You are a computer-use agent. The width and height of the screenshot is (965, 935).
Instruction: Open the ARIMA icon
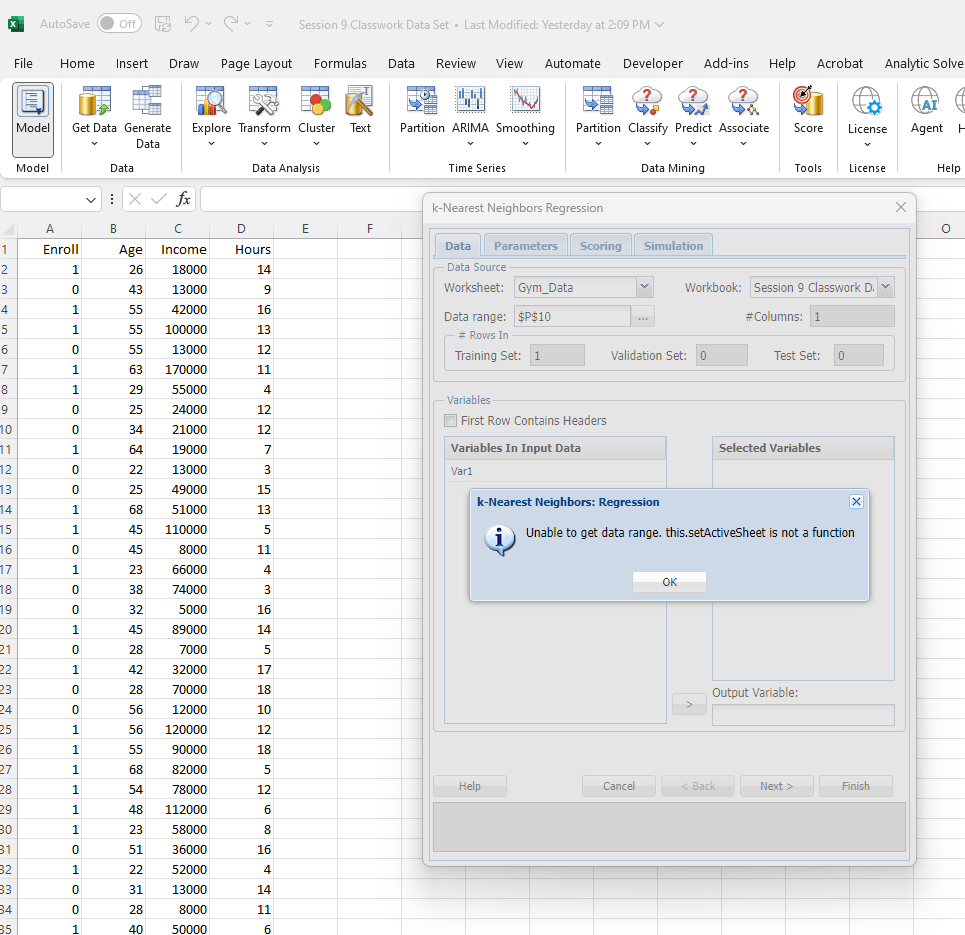(x=470, y=117)
